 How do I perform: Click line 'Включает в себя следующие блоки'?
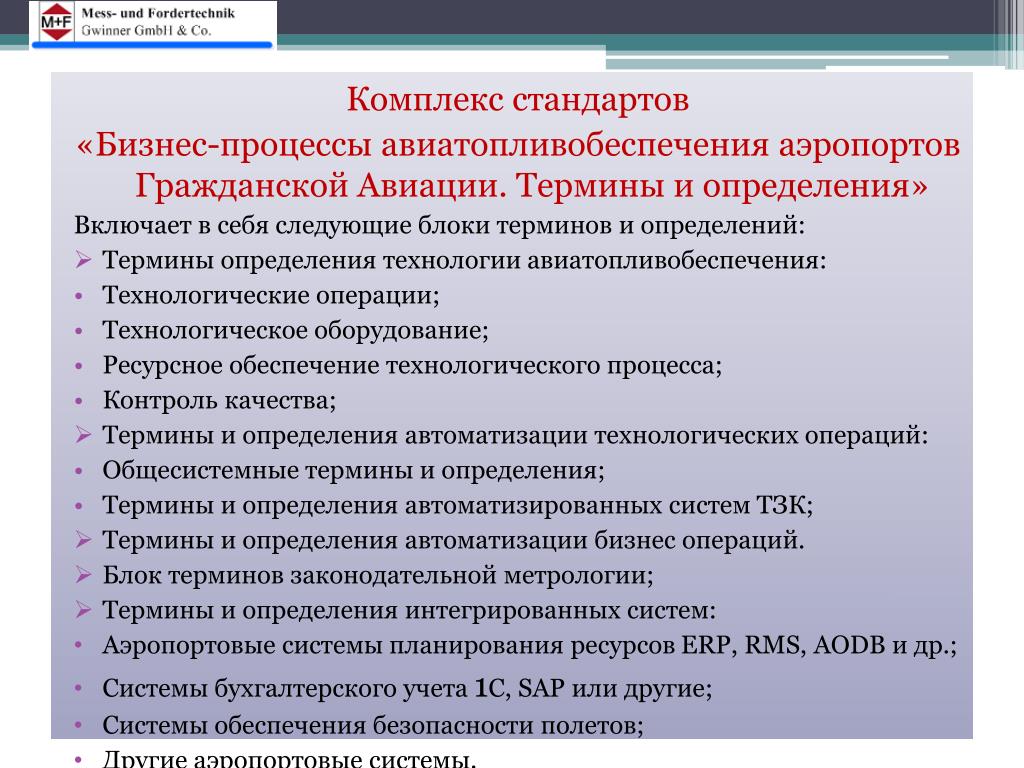click(440, 226)
